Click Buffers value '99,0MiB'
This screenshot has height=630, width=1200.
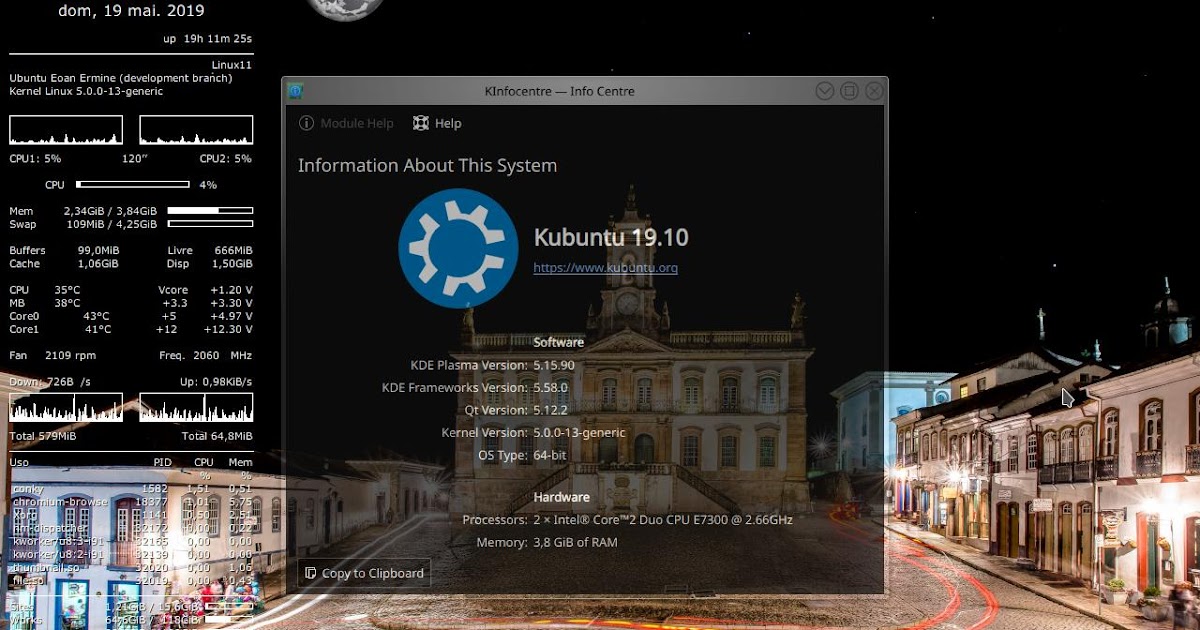(x=99, y=250)
